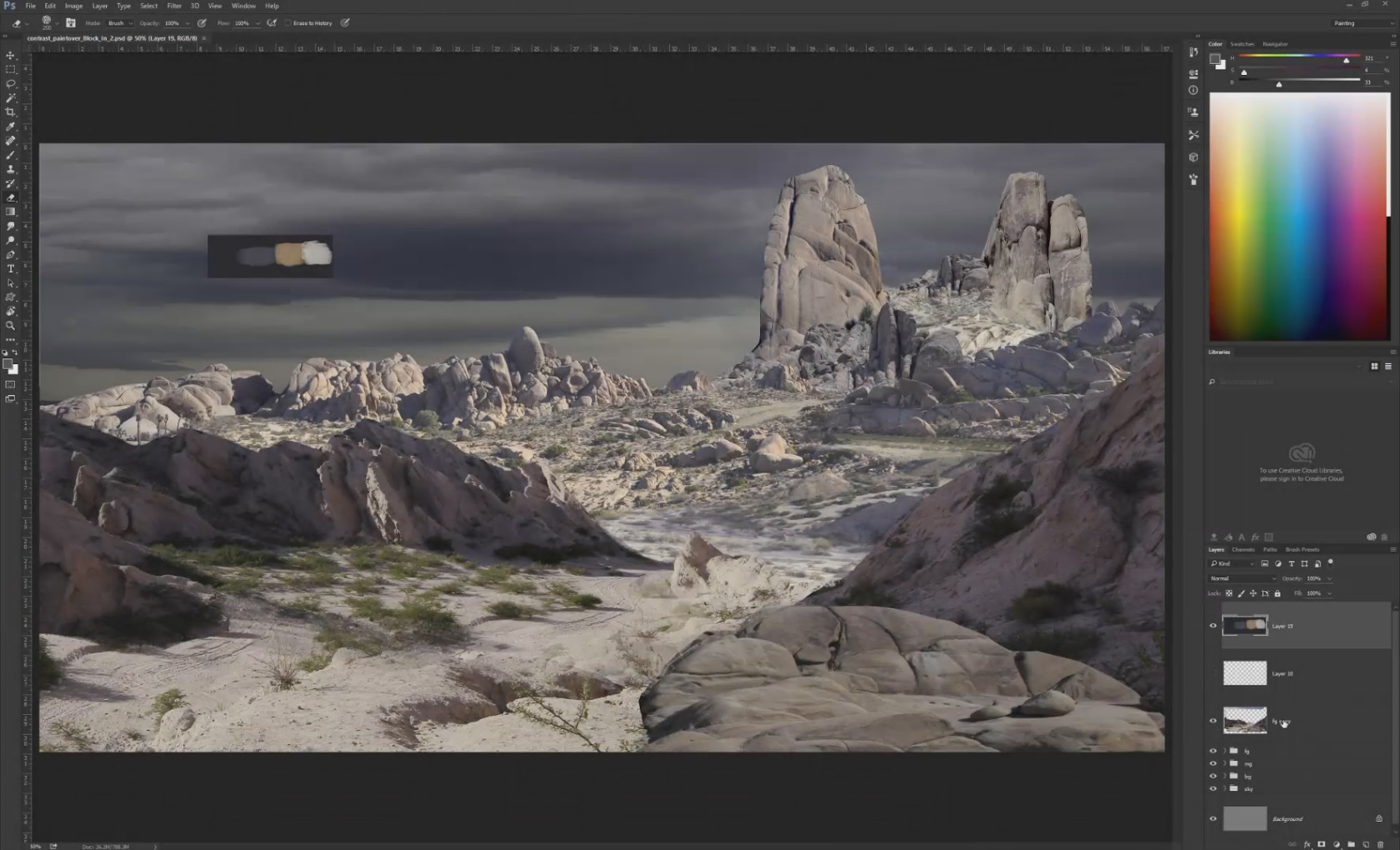Switch to the Swatches tab
Screen dimensions: 1400x850
pyautogui.click(x=1242, y=44)
